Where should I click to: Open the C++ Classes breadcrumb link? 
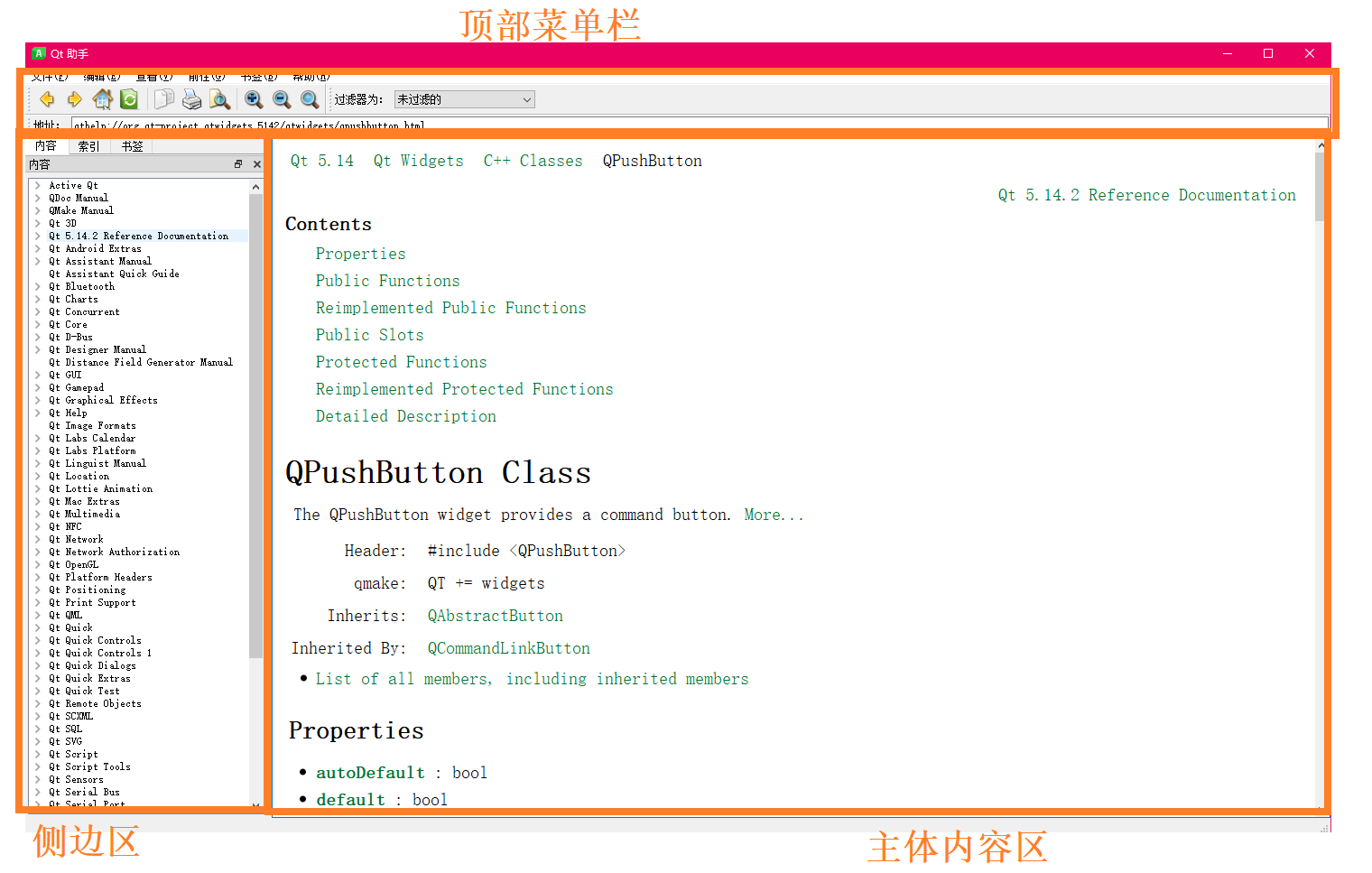533,161
